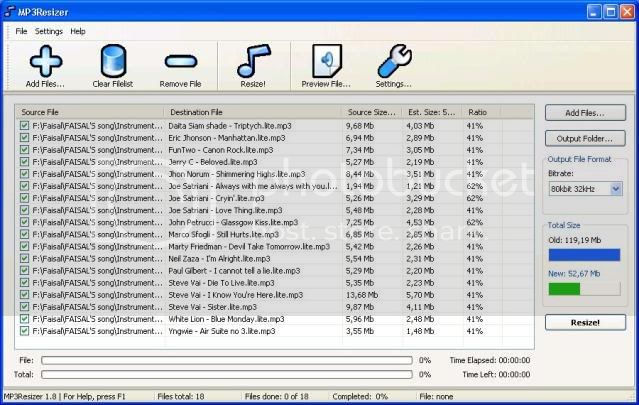Screen dimensions: 639x405
Task: Select Paul Gilbert - I cannot tell a lie.lite.mp3
Action: coord(234,271)
